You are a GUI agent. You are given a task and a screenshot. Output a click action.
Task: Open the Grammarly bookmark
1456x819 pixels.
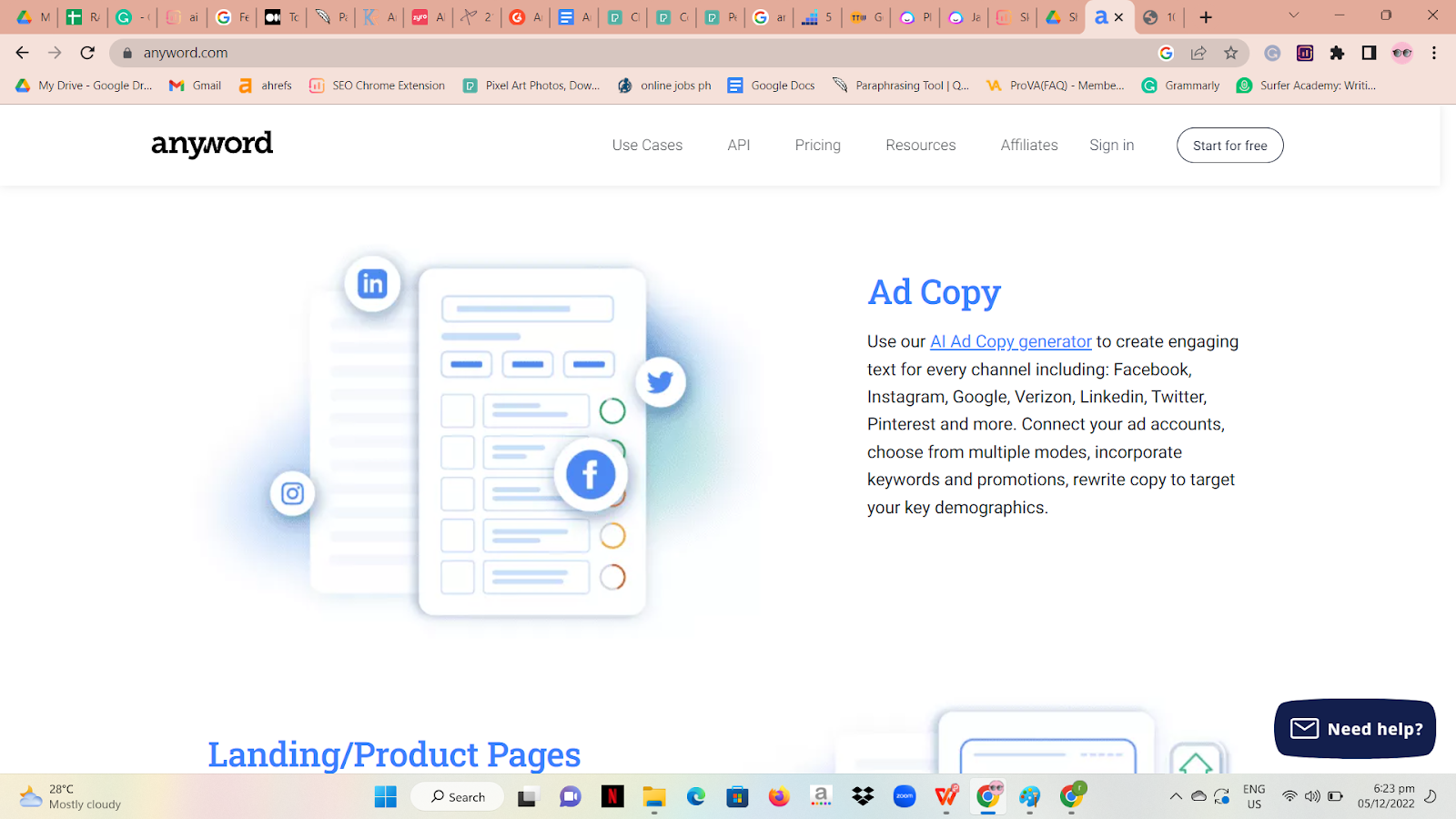pyautogui.click(x=1180, y=86)
